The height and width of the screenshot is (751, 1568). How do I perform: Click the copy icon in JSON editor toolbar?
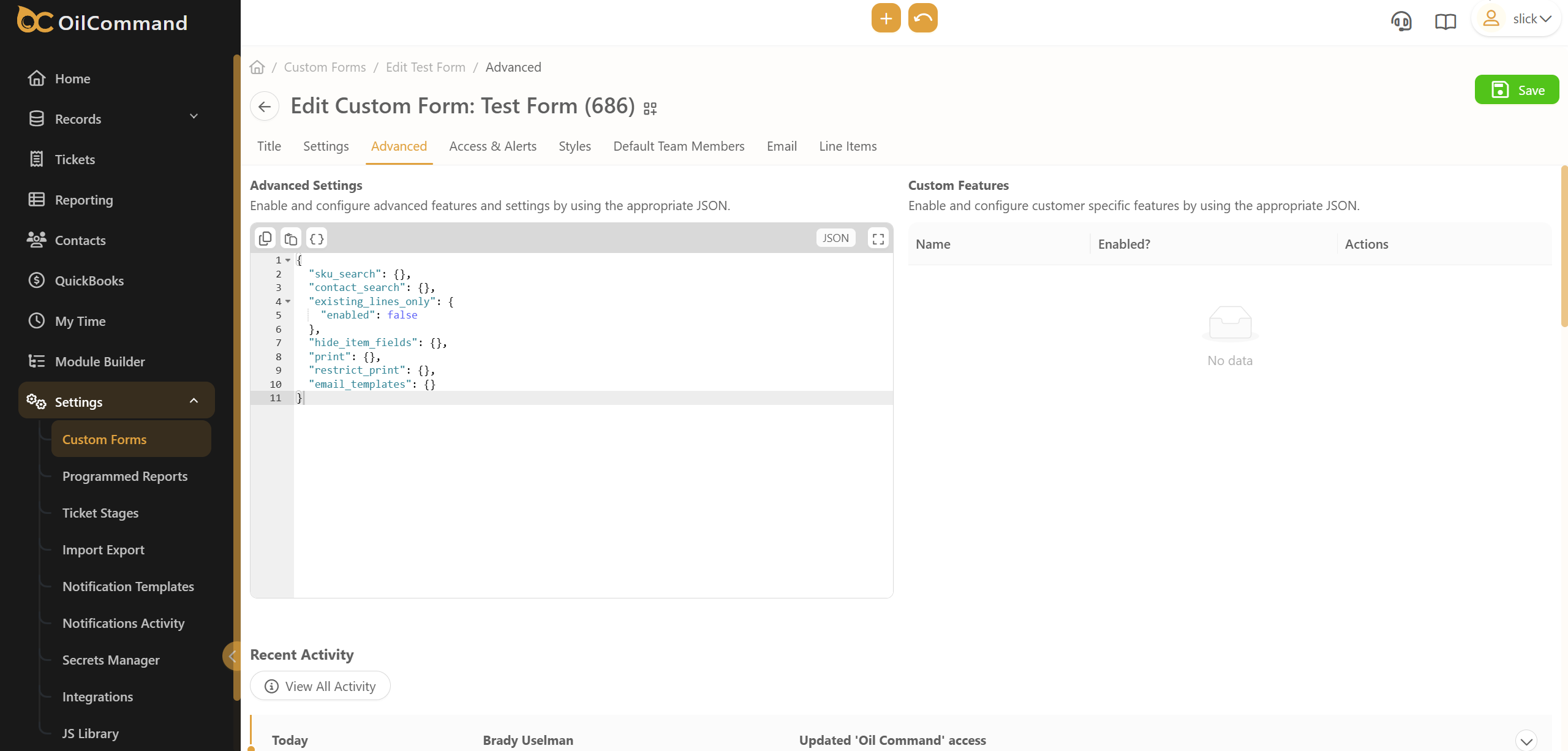265,238
